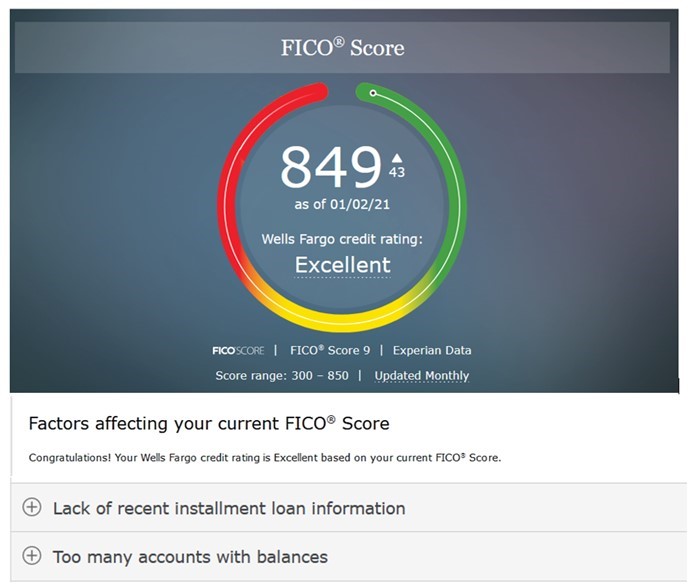Open the "Too many accounts with balances" row label
Viewport: 688px width, 586px height.
point(190,556)
